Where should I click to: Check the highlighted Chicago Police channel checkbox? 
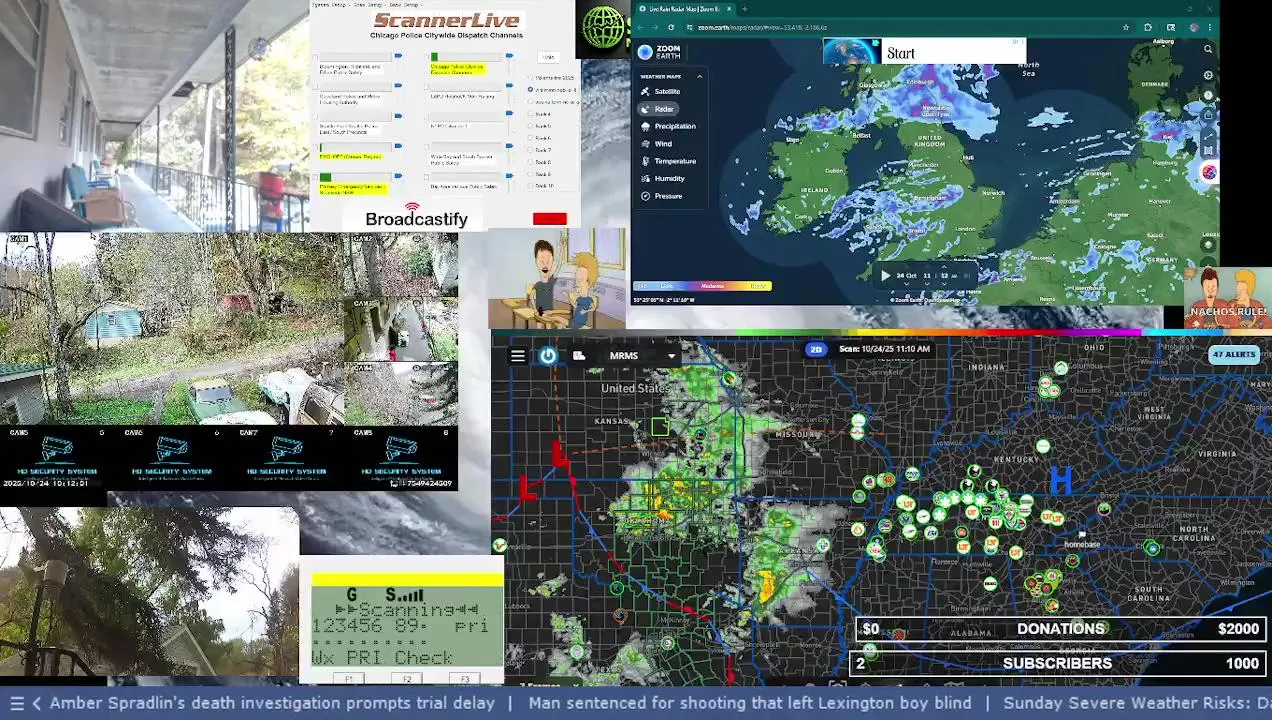426,57
